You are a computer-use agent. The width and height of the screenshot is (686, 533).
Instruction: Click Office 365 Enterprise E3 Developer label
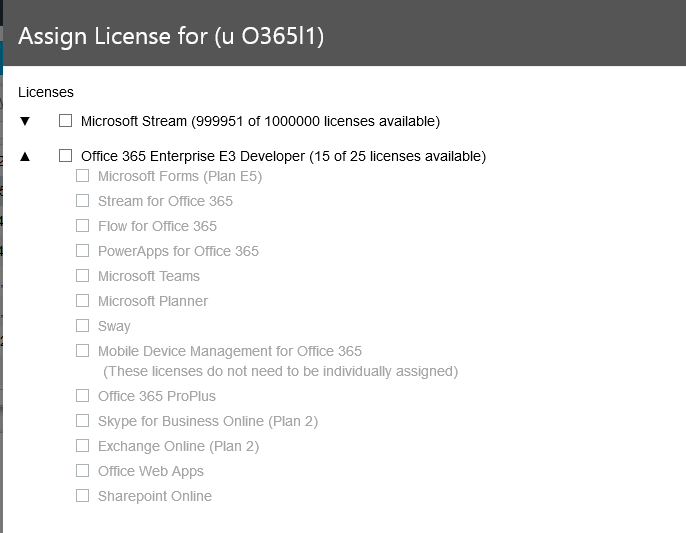(x=284, y=156)
